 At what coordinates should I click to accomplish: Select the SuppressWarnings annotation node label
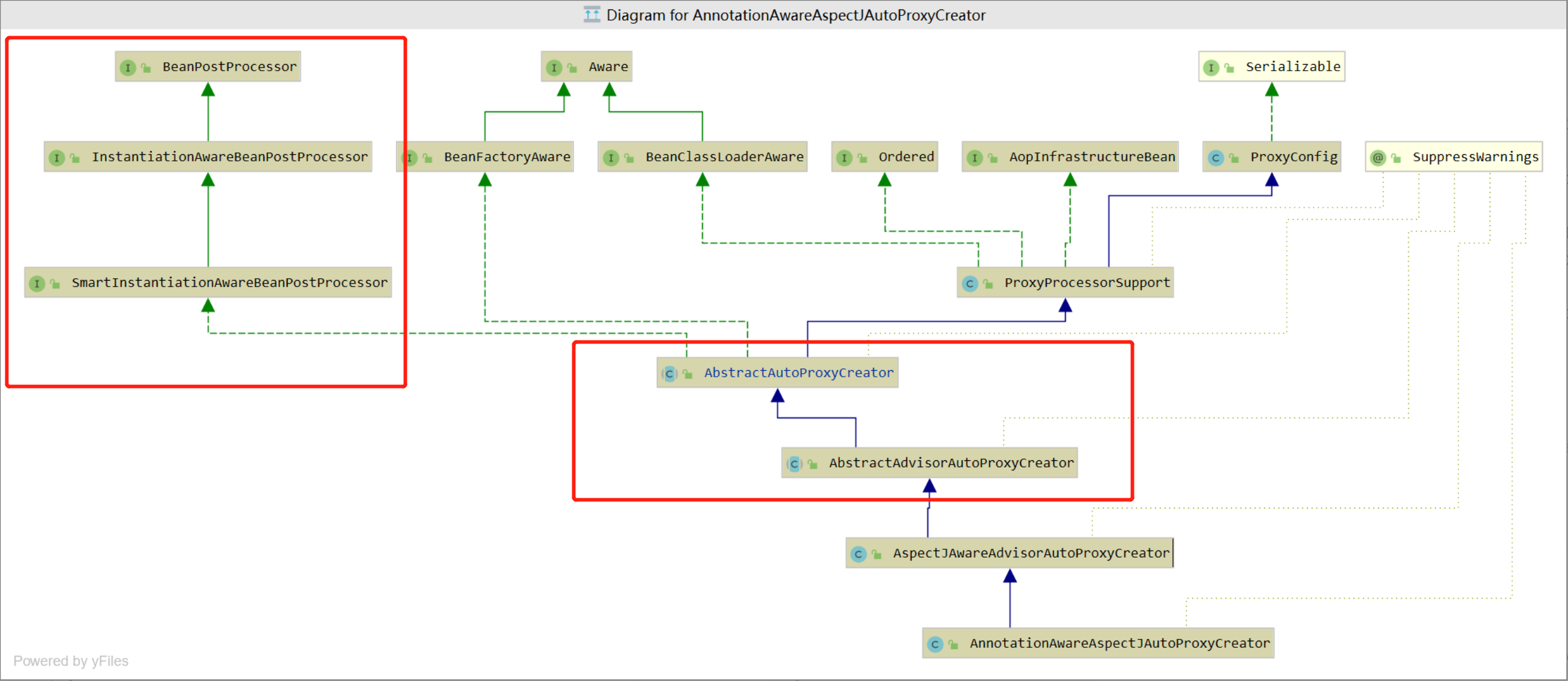pos(1475,157)
